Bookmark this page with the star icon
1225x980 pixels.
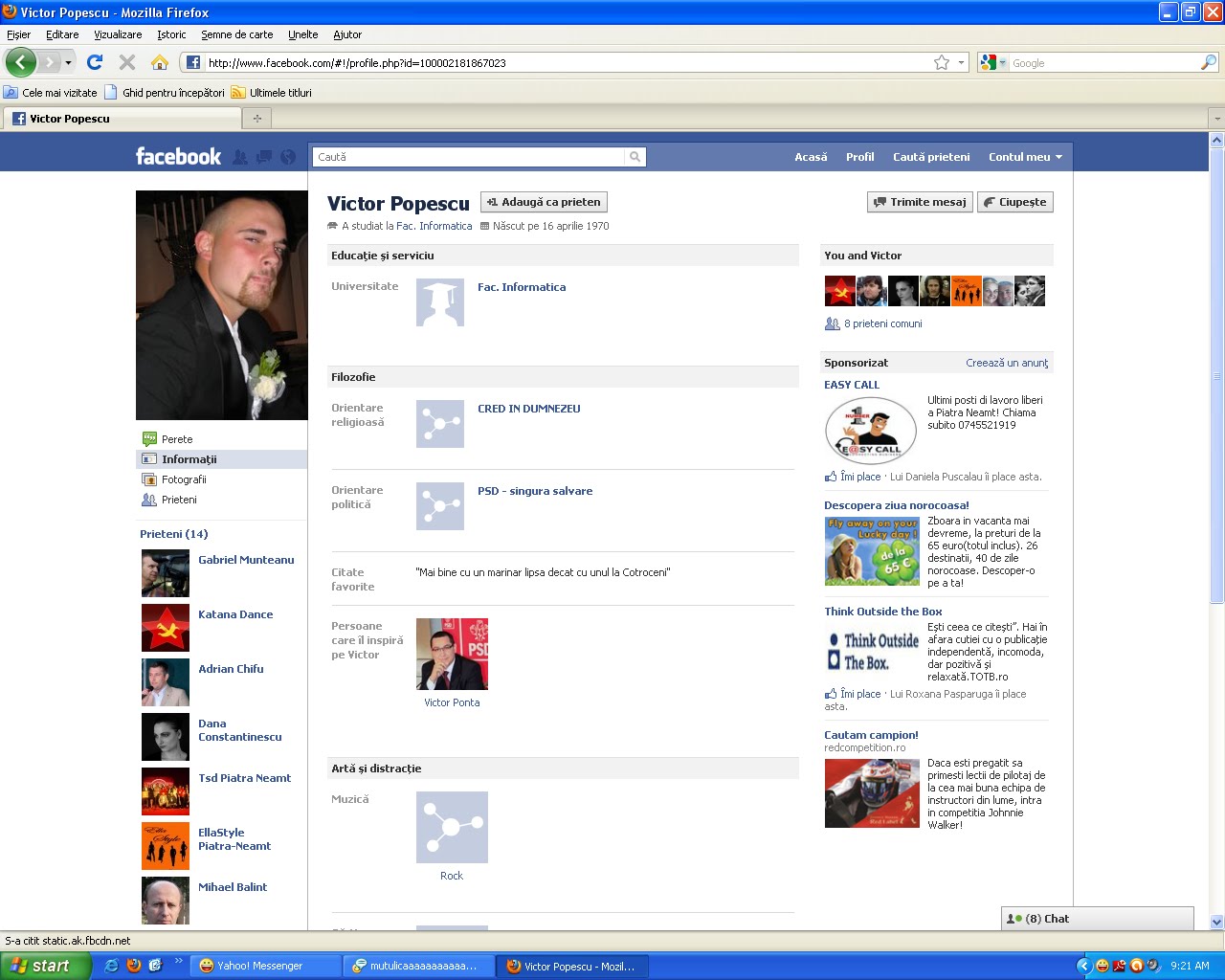point(942,62)
